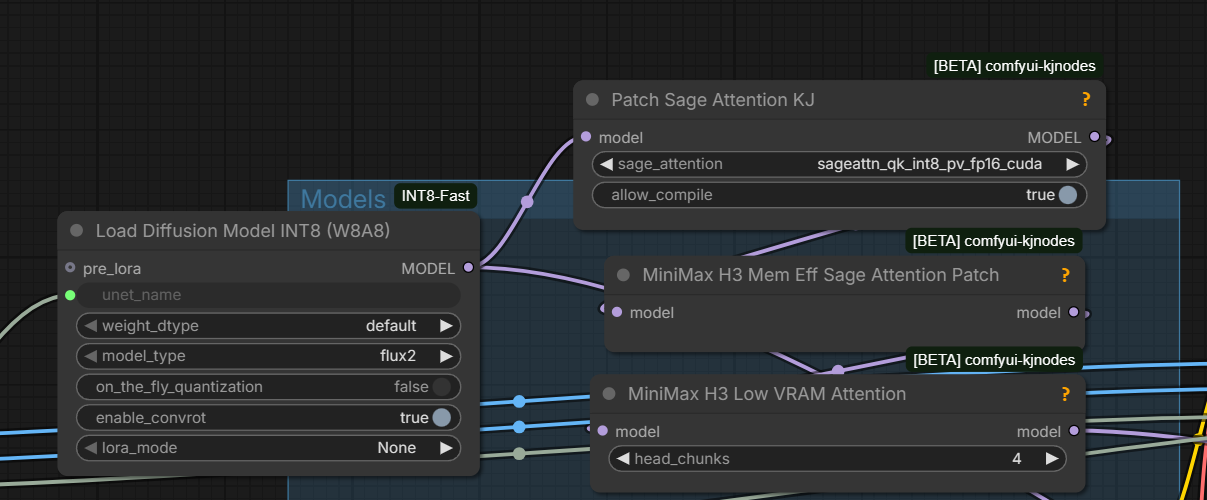Click the head_chunks value field
The height and width of the screenshot is (500, 1207).
[838, 459]
